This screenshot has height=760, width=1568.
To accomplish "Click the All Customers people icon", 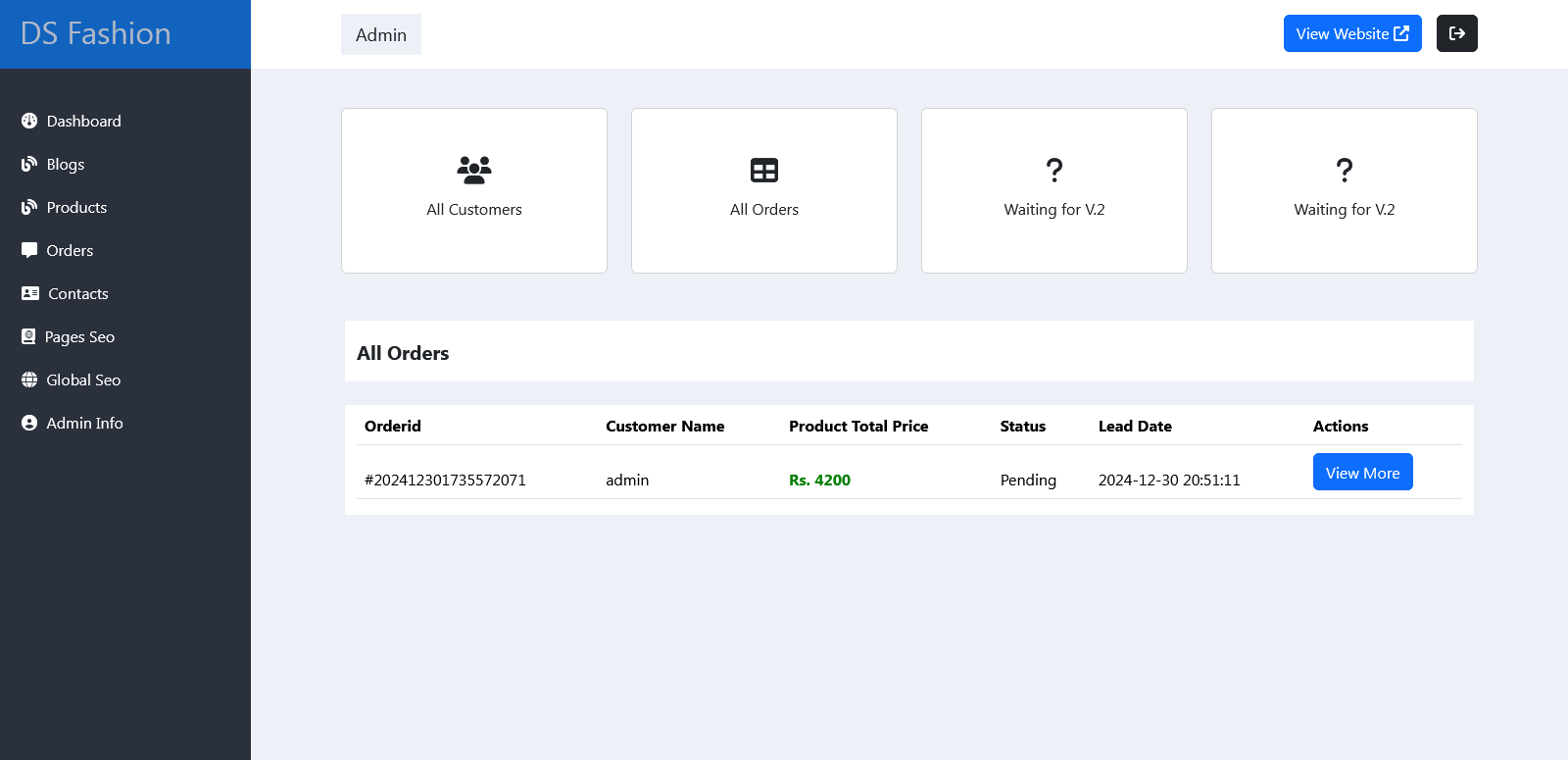I will (x=474, y=170).
